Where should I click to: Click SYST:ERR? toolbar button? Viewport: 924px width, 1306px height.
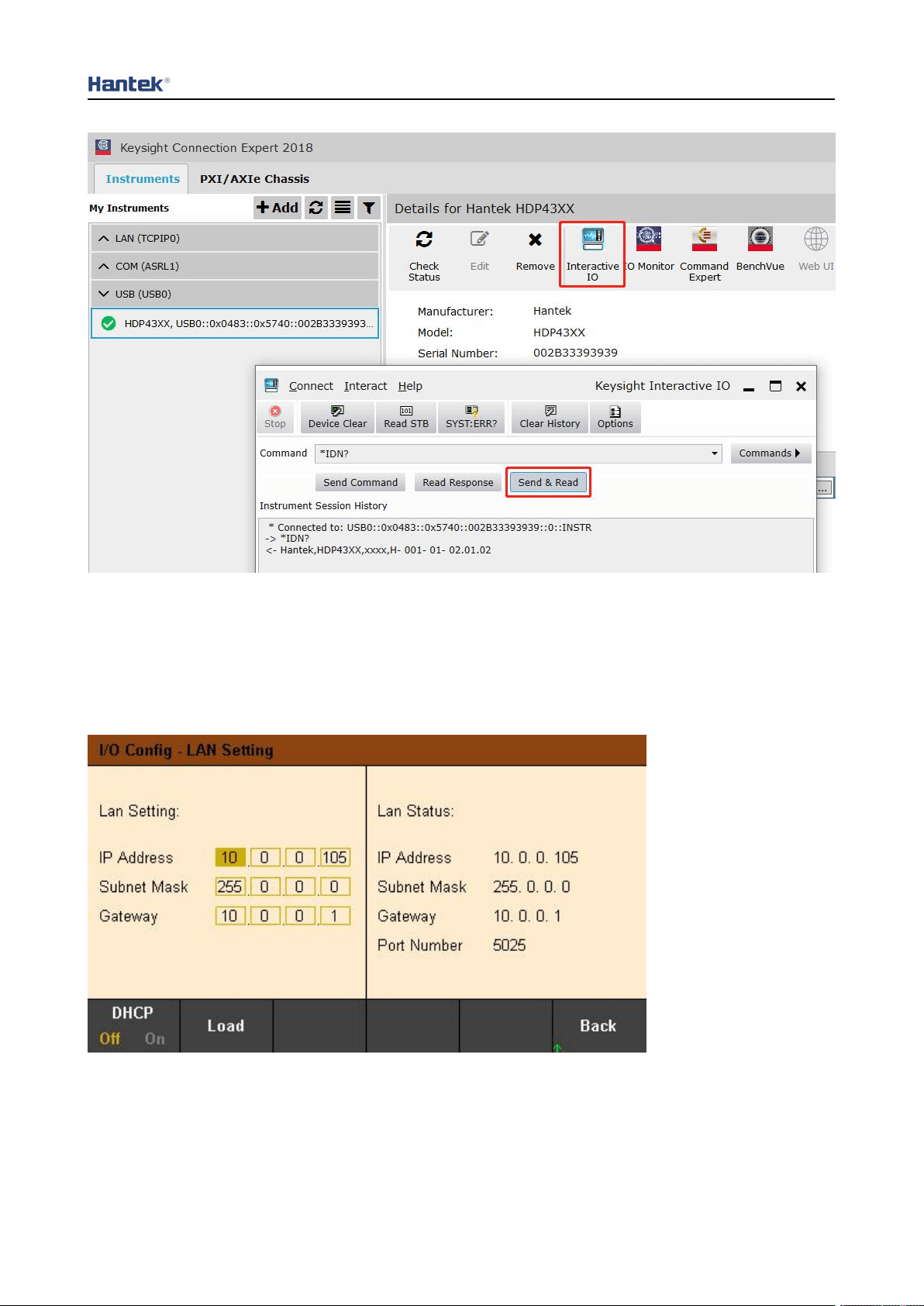click(x=471, y=417)
